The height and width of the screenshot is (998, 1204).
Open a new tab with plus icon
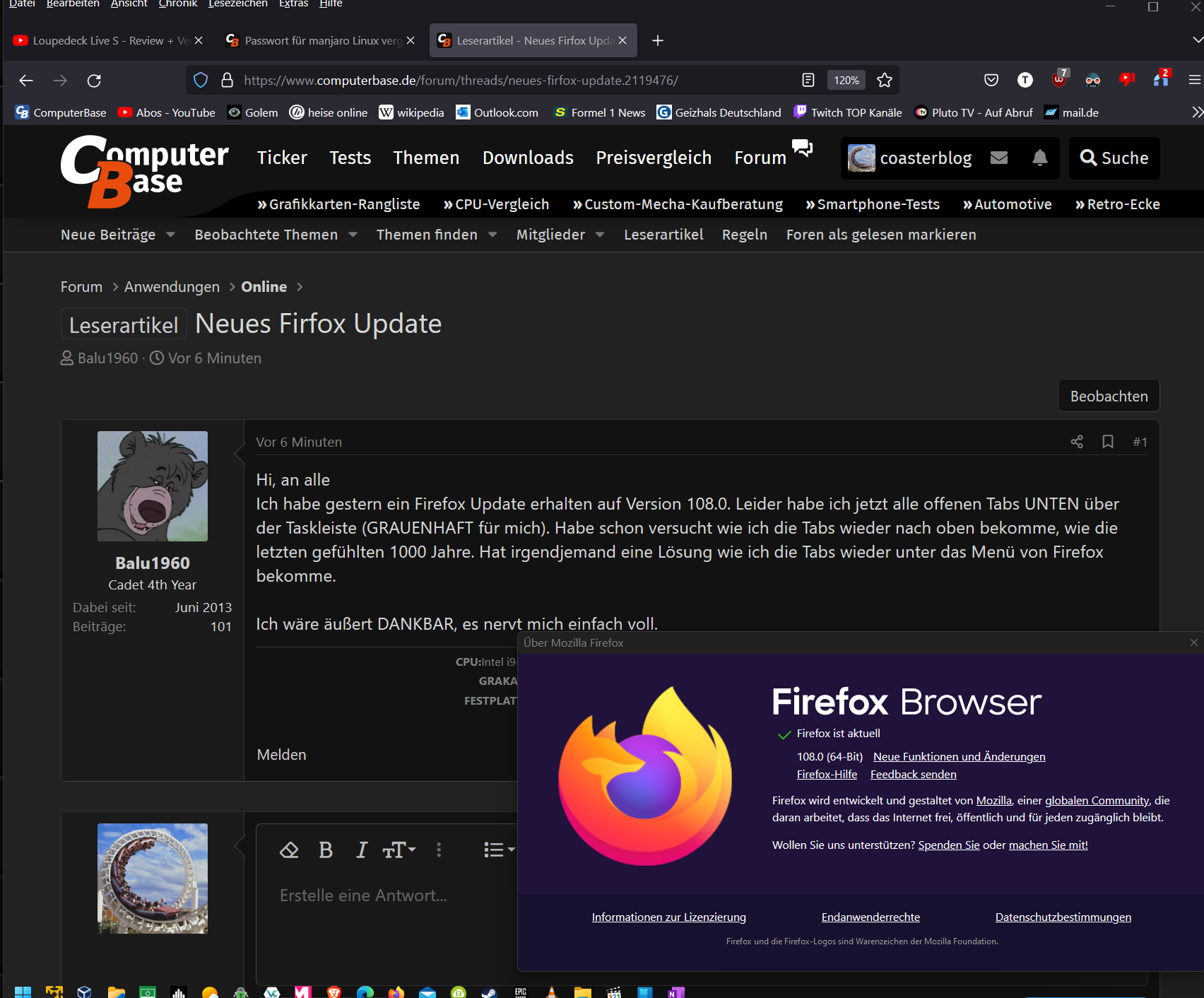click(x=658, y=41)
